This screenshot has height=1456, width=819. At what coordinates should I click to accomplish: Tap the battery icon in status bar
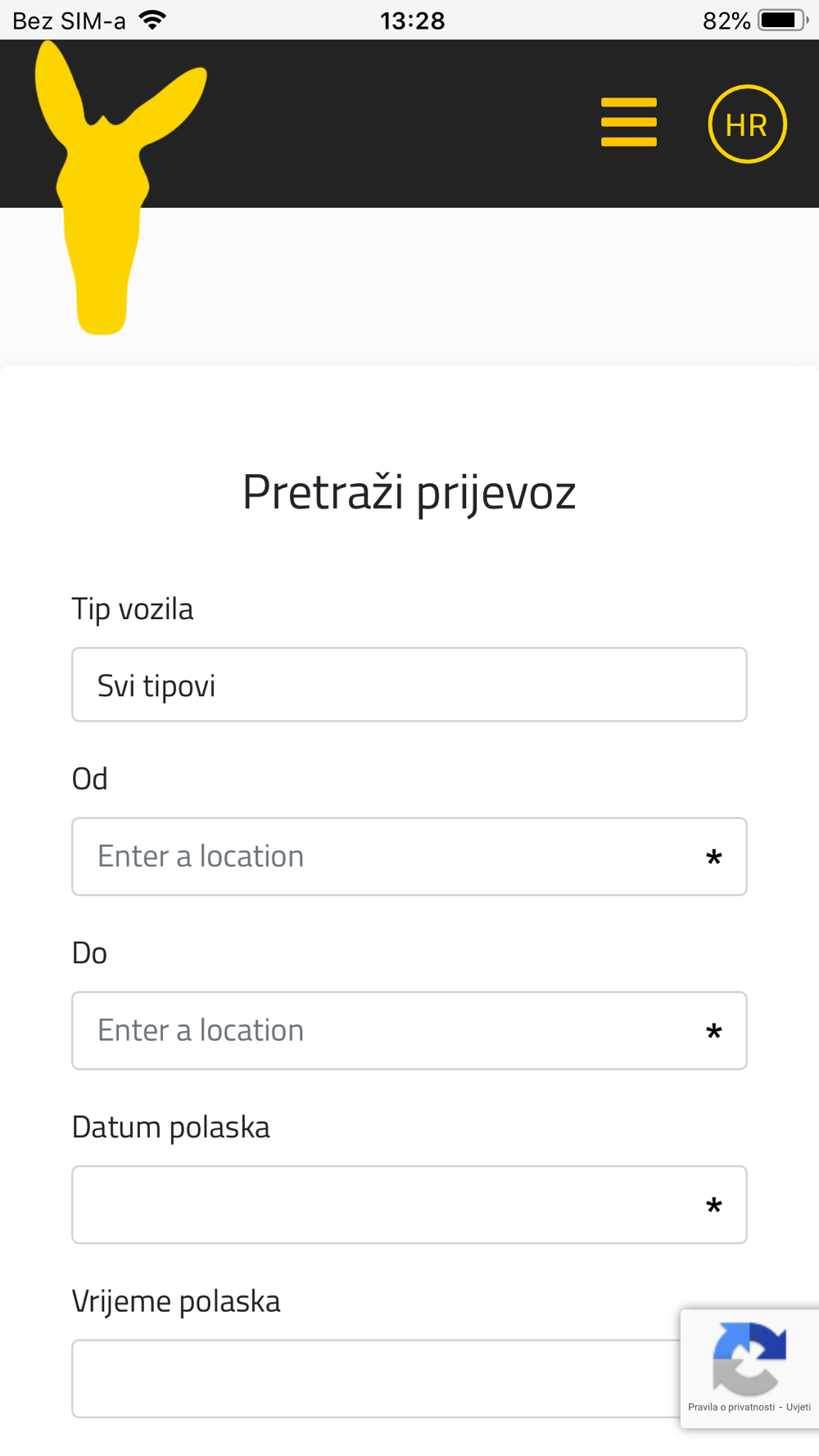tap(781, 20)
